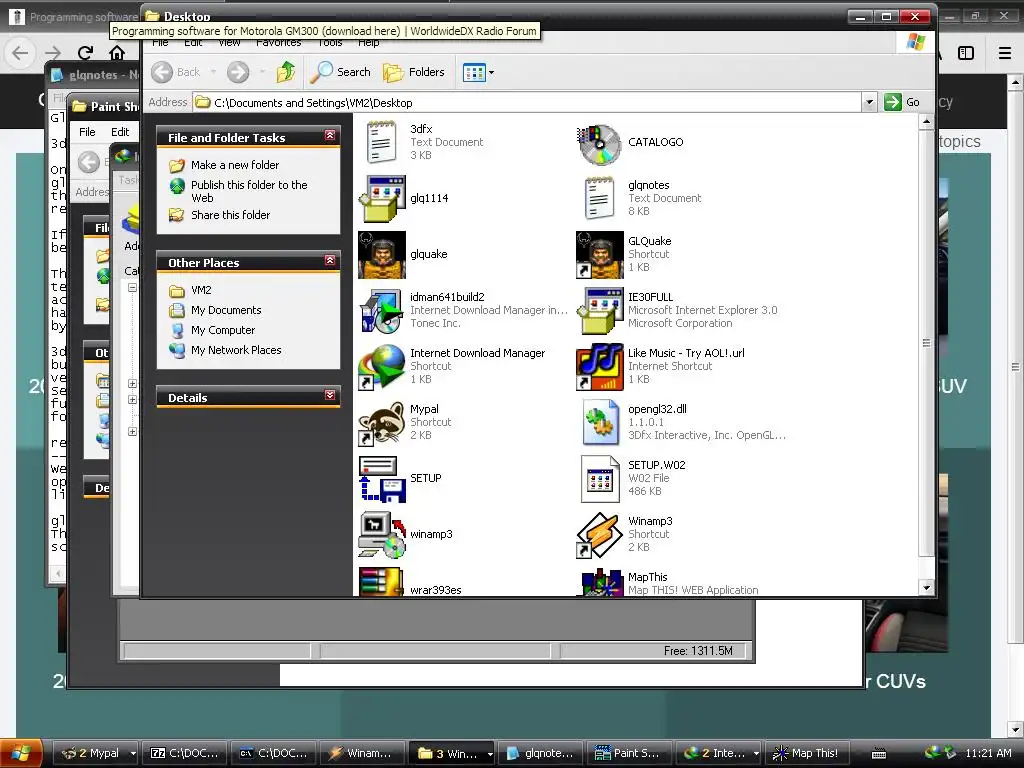Open the Help menu in Desktop window
This screenshot has height=768, width=1024.
coord(368,43)
